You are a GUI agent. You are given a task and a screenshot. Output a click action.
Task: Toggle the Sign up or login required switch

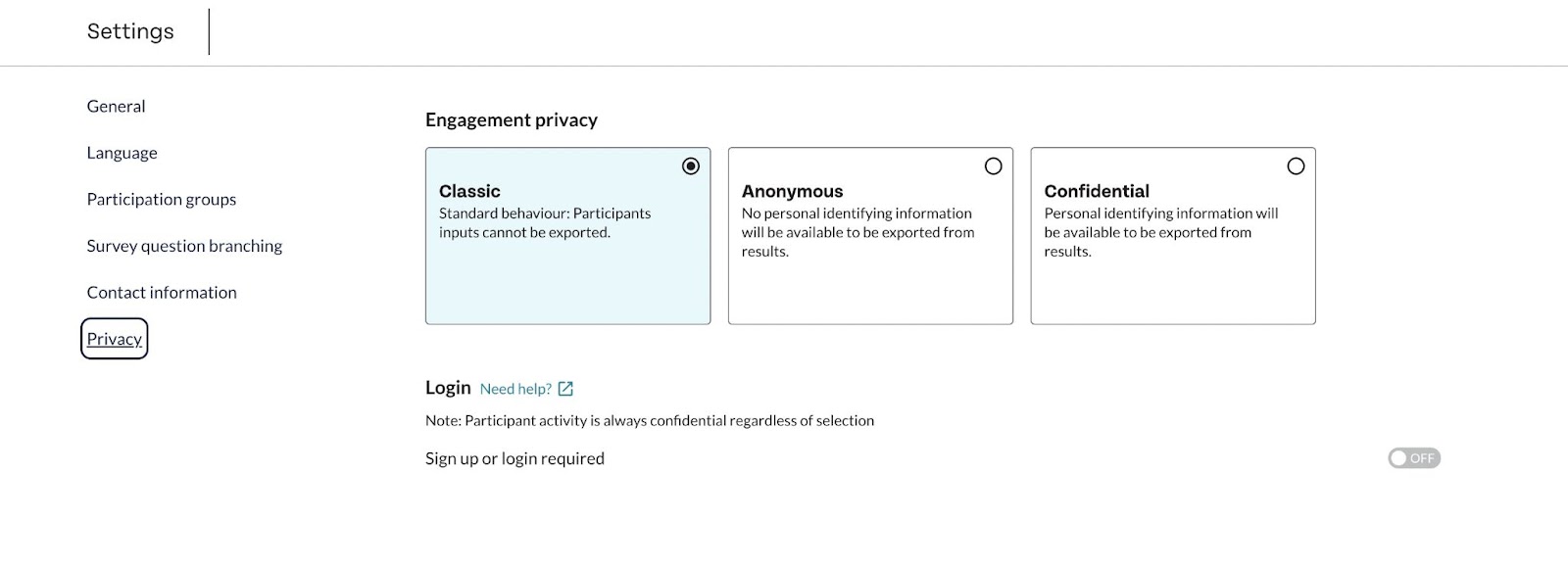[x=1414, y=458]
